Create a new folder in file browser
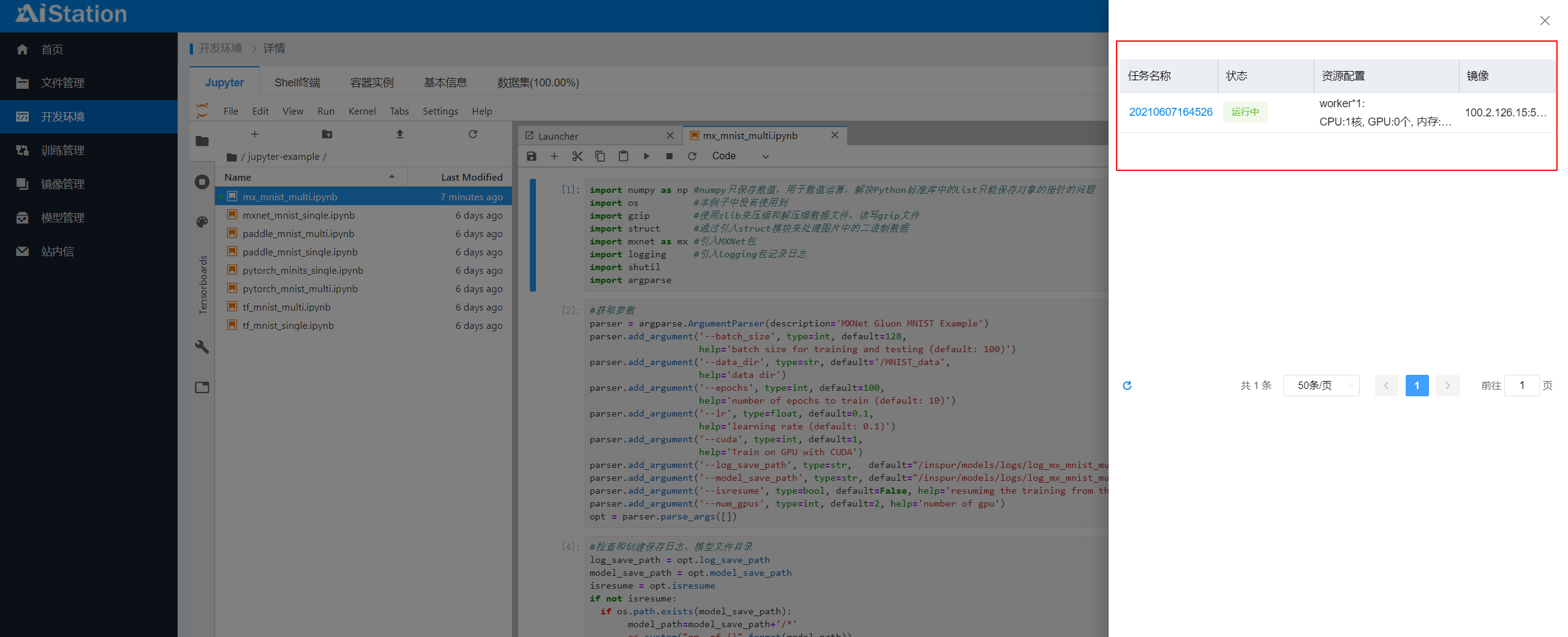Image resolution: width=1568 pixels, height=637 pixels. coord(327,134)
